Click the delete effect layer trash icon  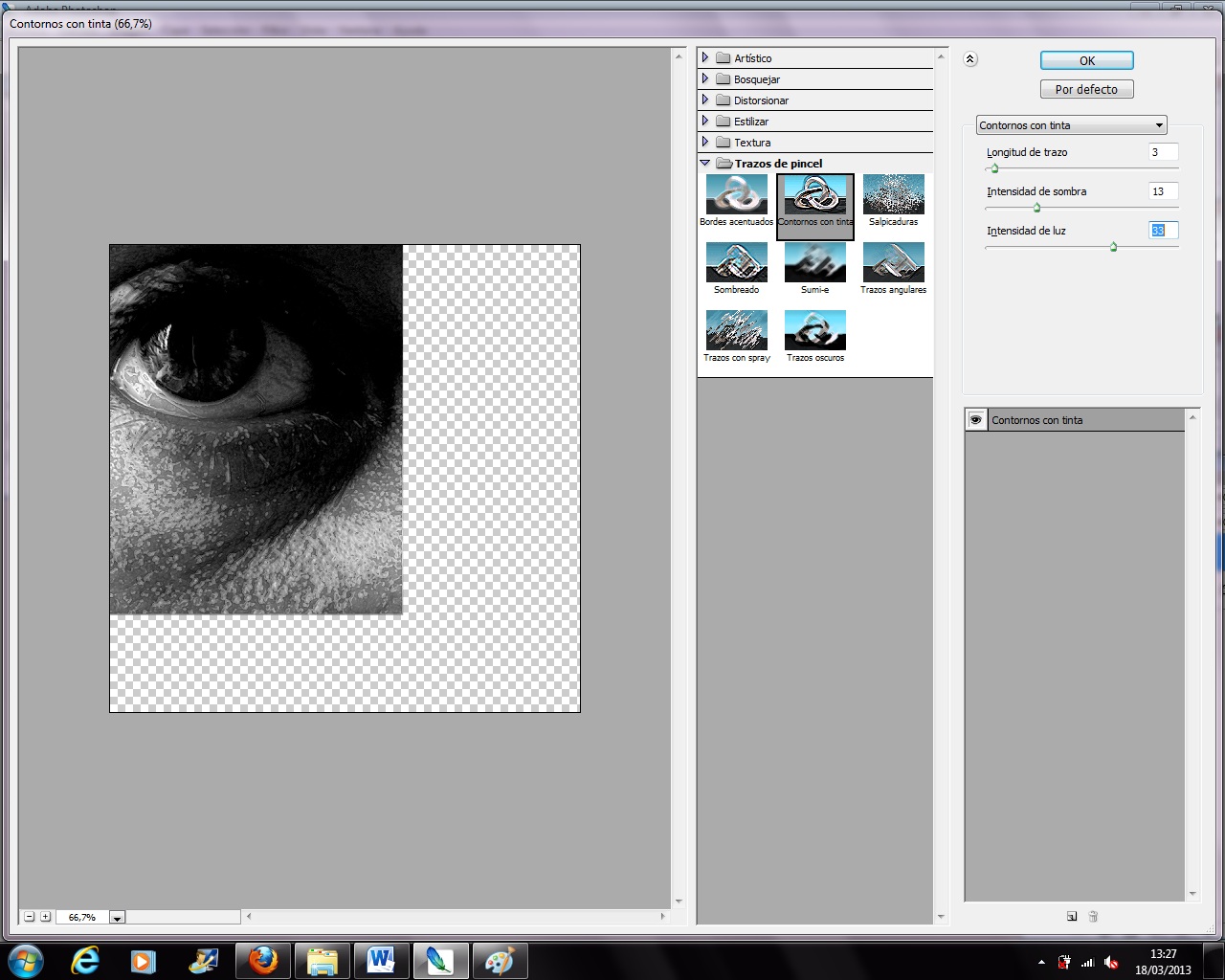coord(1093,916)
